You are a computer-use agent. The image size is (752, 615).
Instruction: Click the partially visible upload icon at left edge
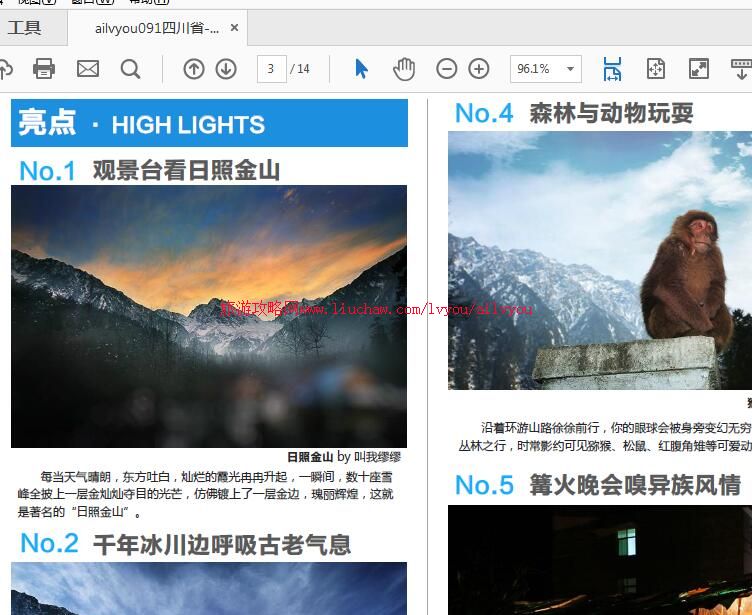[5, 68]
